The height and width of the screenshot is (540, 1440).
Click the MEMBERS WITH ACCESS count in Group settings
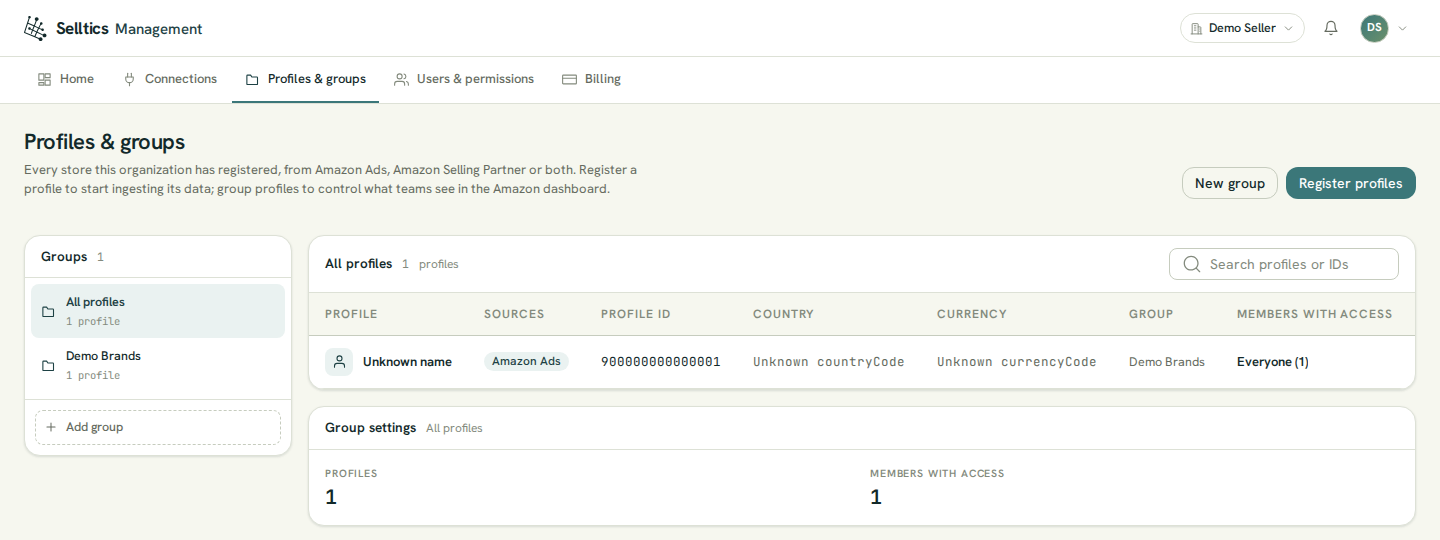pos(876,497)
